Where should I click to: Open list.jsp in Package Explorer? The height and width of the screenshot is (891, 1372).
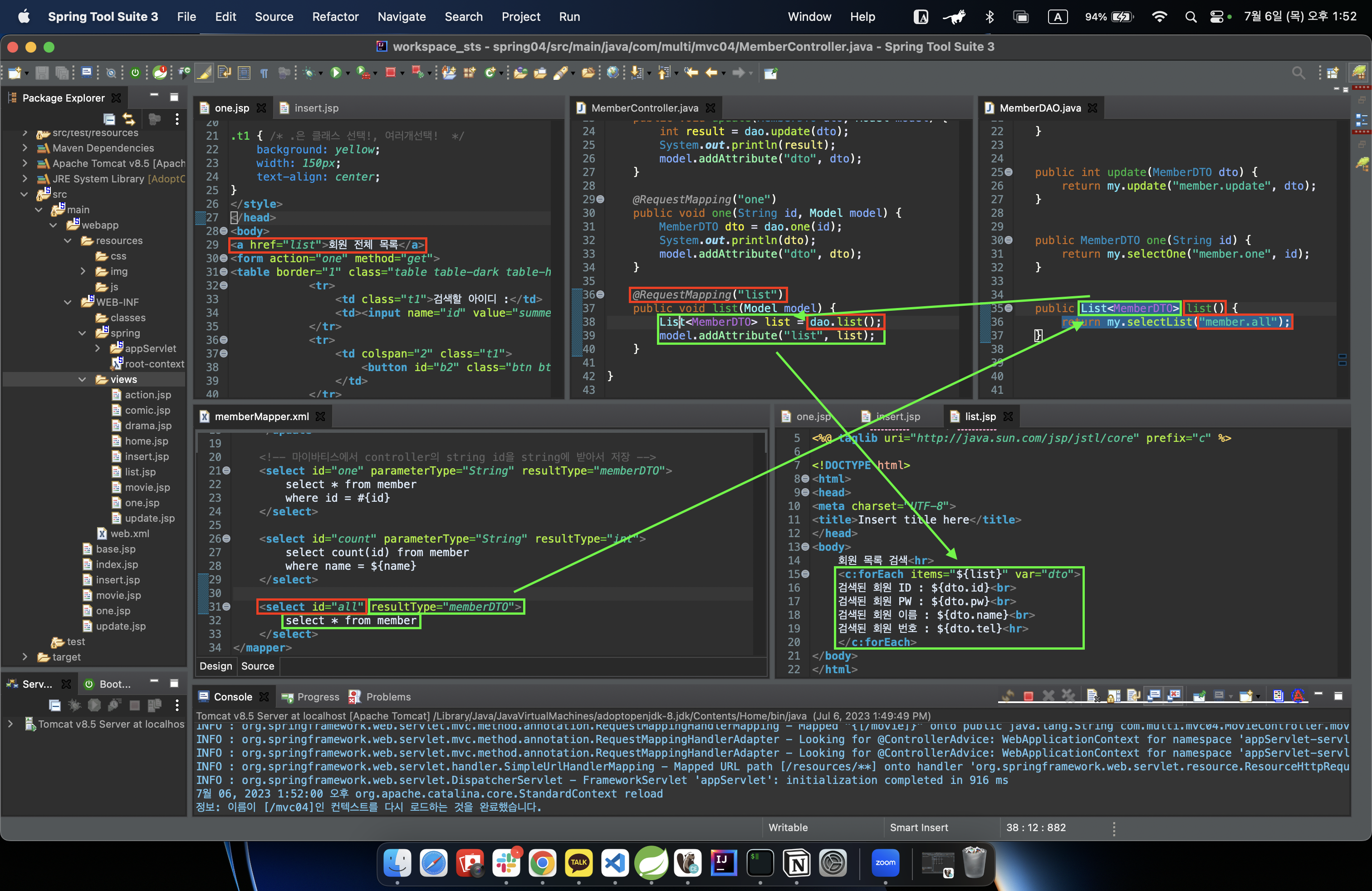tap(140, 471)
